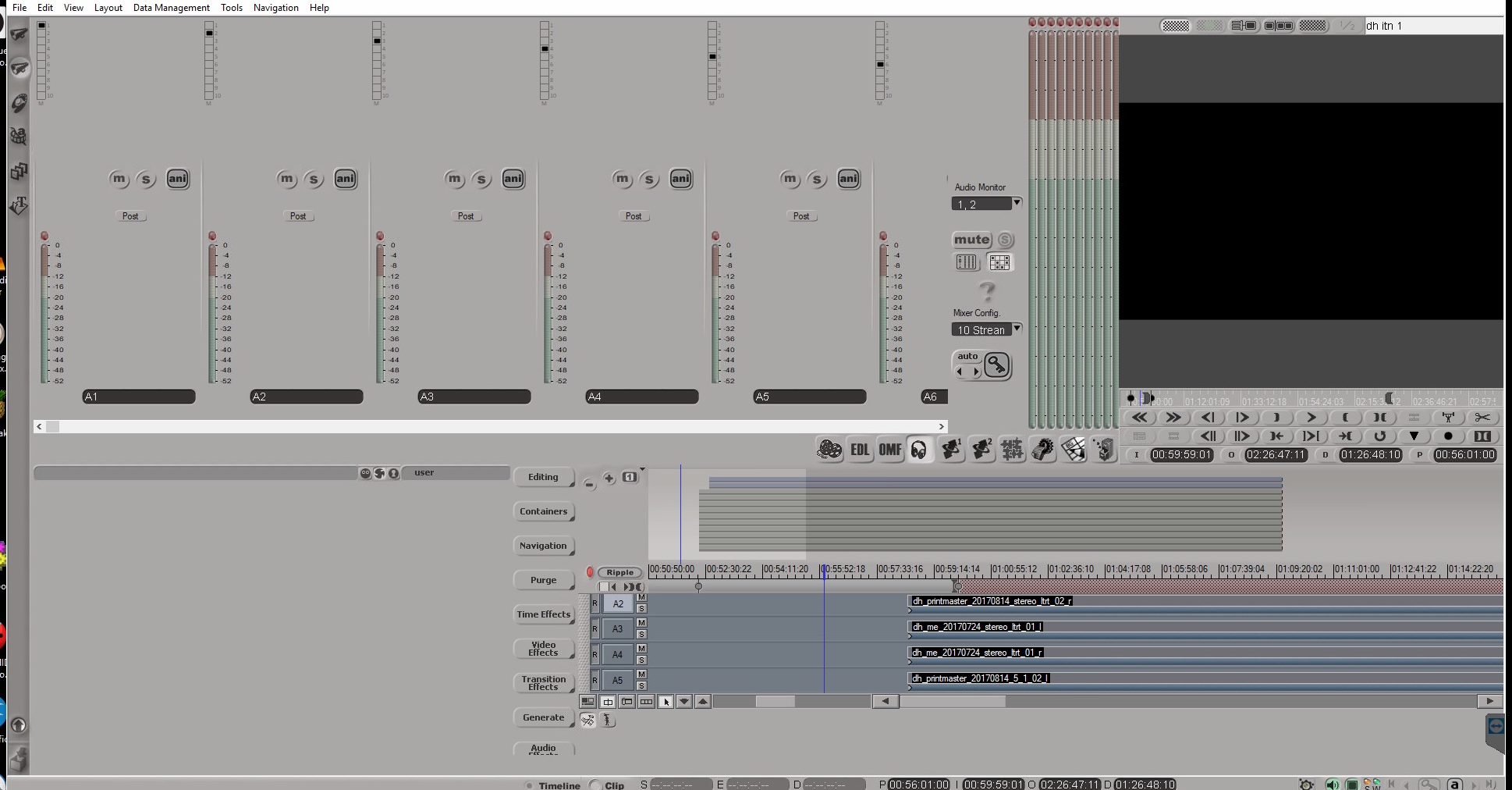Open the Layout menu
This screenshot has width=1512, height=790.
[x=108, y=7]
